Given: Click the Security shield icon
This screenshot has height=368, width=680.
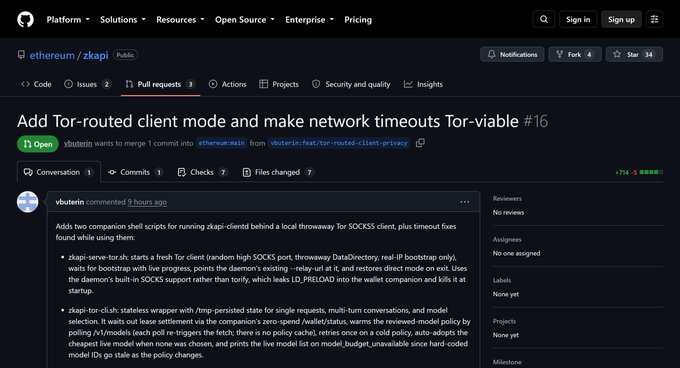Looking at the screenshot, I should click(316, 84).
